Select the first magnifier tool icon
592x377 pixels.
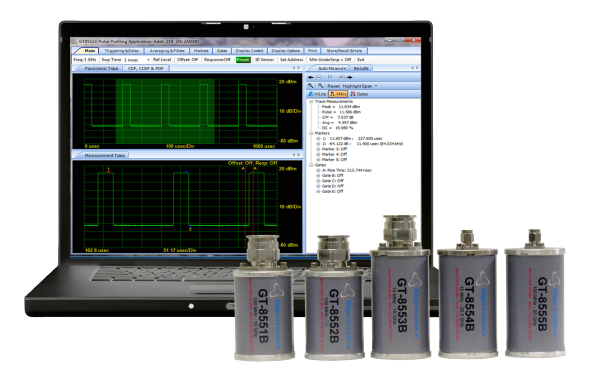[x=311, y=86]
